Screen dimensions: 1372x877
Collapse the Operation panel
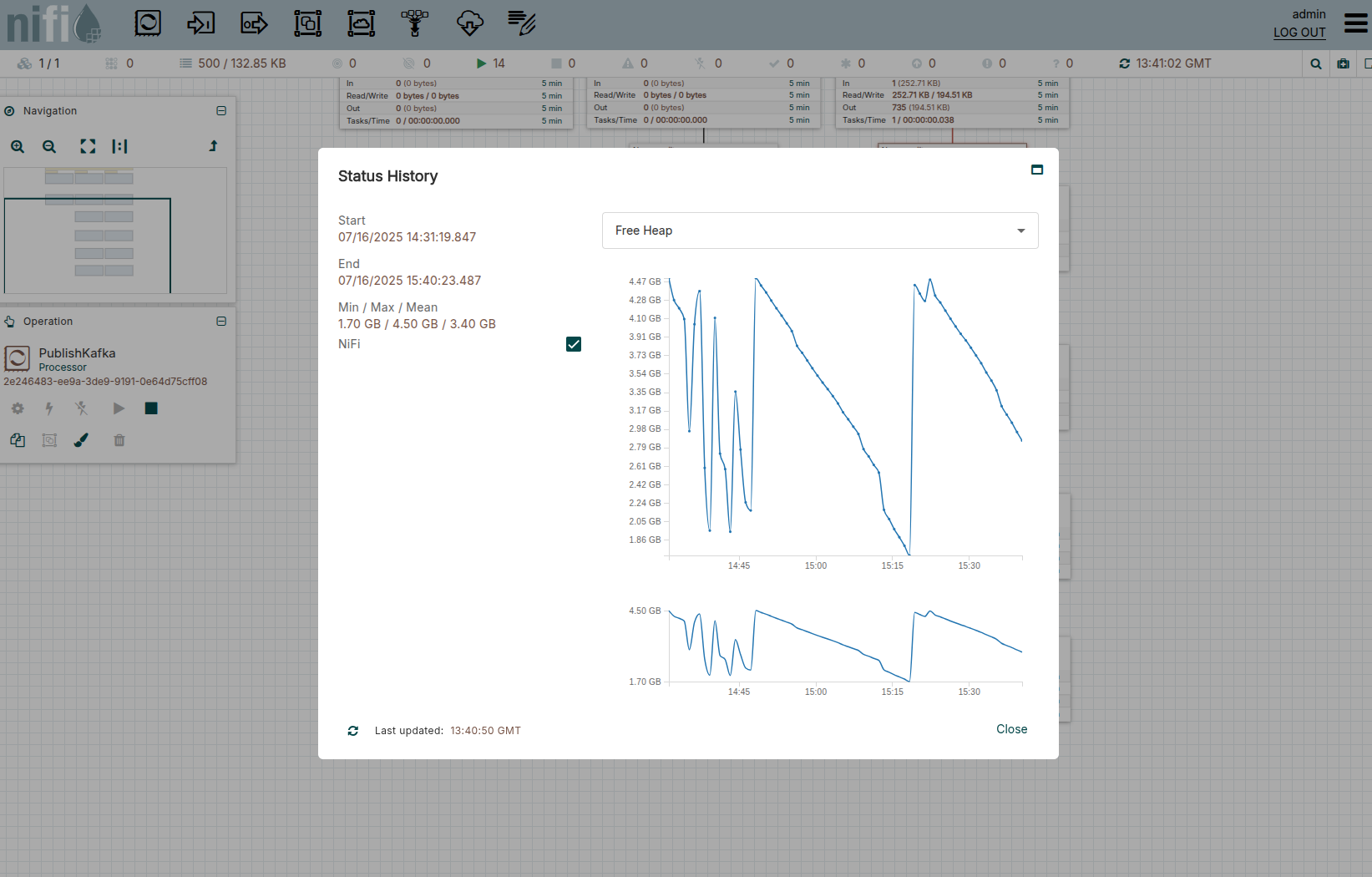tap(221, 322)
